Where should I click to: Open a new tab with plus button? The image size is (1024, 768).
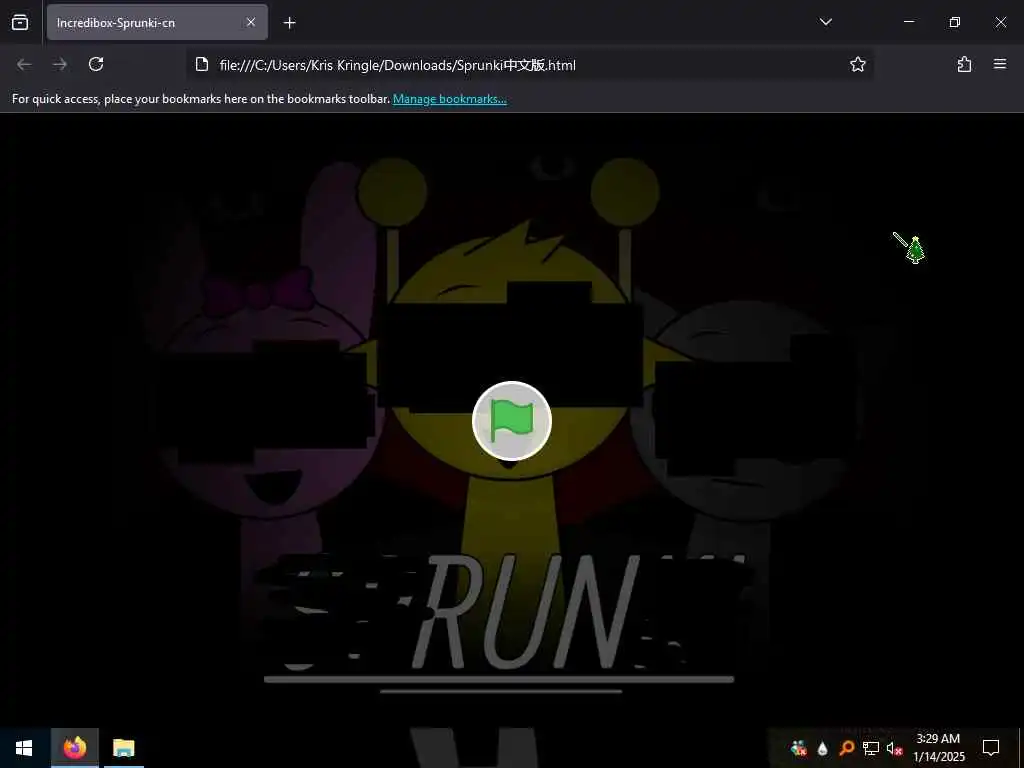point(289,23)
